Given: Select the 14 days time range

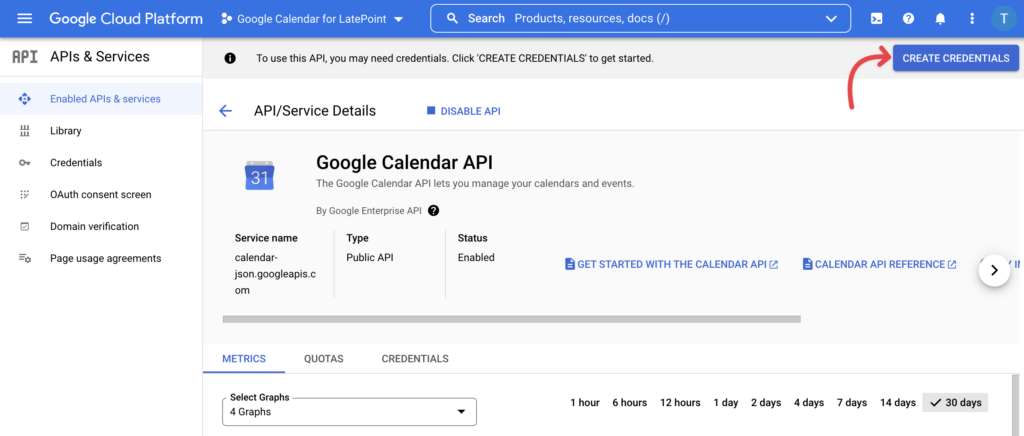Looking at the screenshot, I should pos(897,403).
